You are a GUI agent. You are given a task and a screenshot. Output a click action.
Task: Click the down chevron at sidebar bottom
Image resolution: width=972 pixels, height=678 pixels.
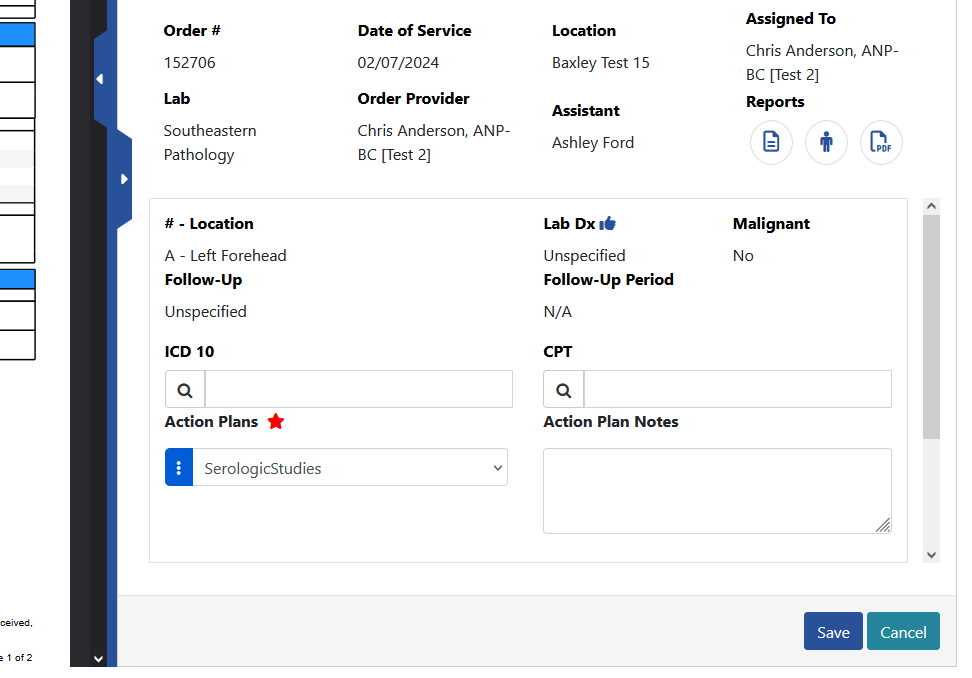click(x=97, y=659)
